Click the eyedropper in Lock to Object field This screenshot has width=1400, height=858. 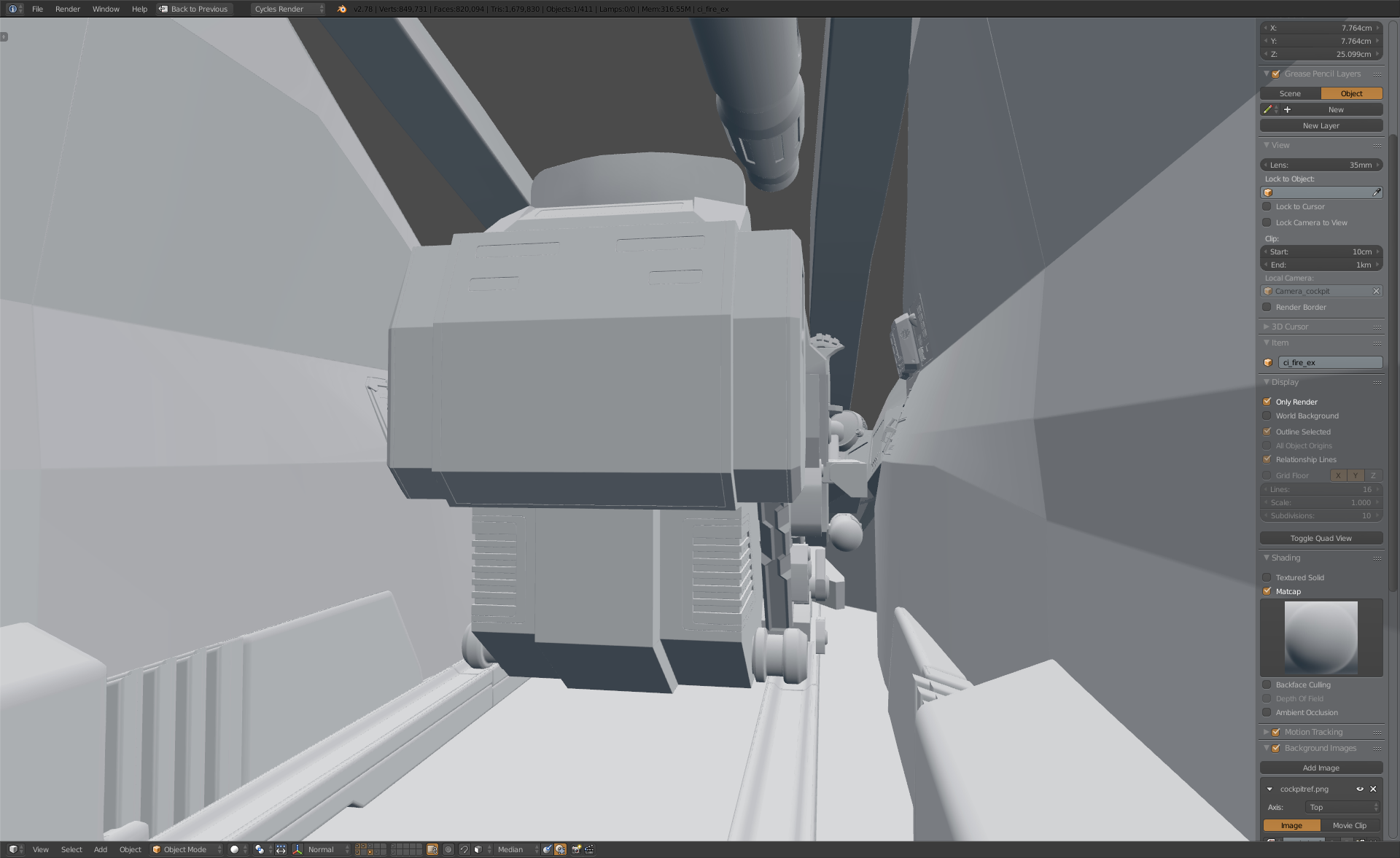[x=1376, y=192]
